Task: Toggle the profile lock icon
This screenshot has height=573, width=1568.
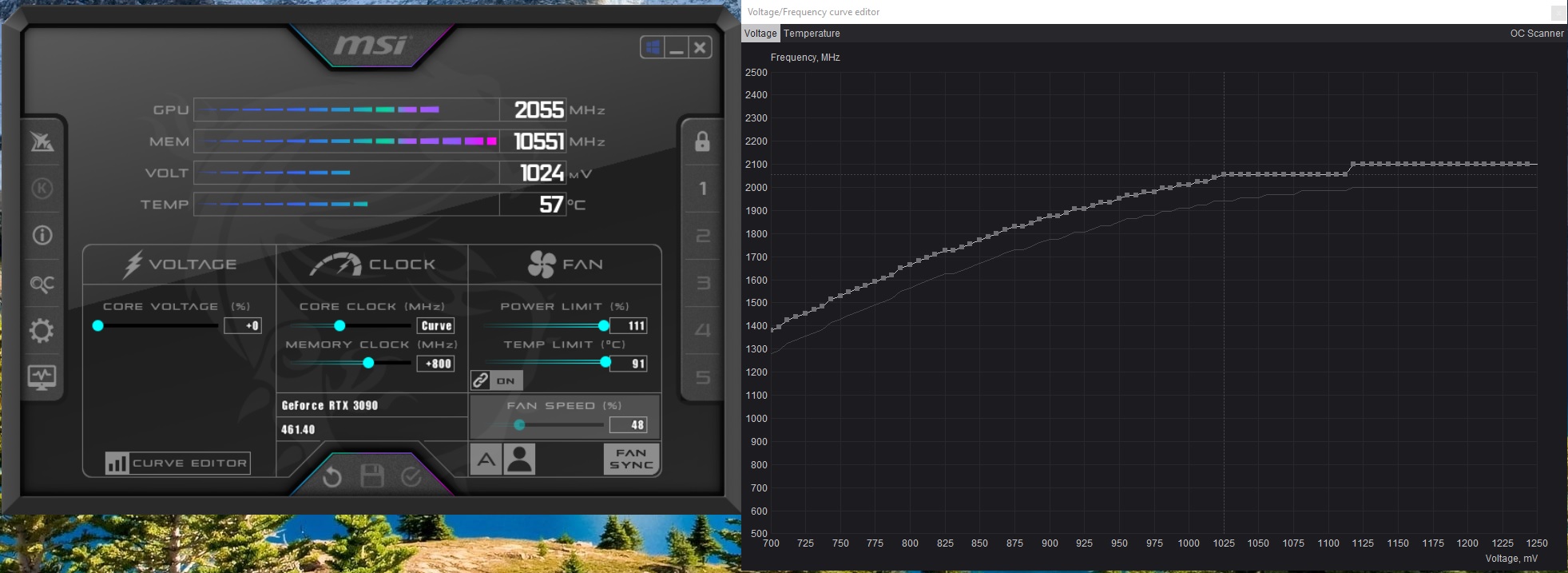Action: 702,141
